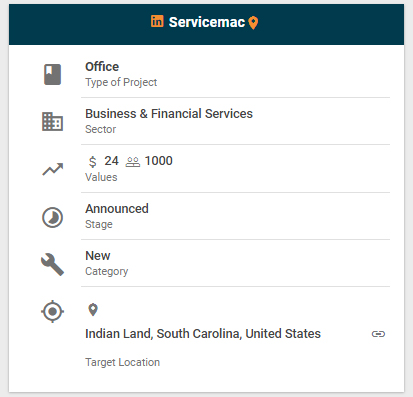Open the chain link icon beside location
Viewport: 413px width, 397px height.
(x=378, y=334)
